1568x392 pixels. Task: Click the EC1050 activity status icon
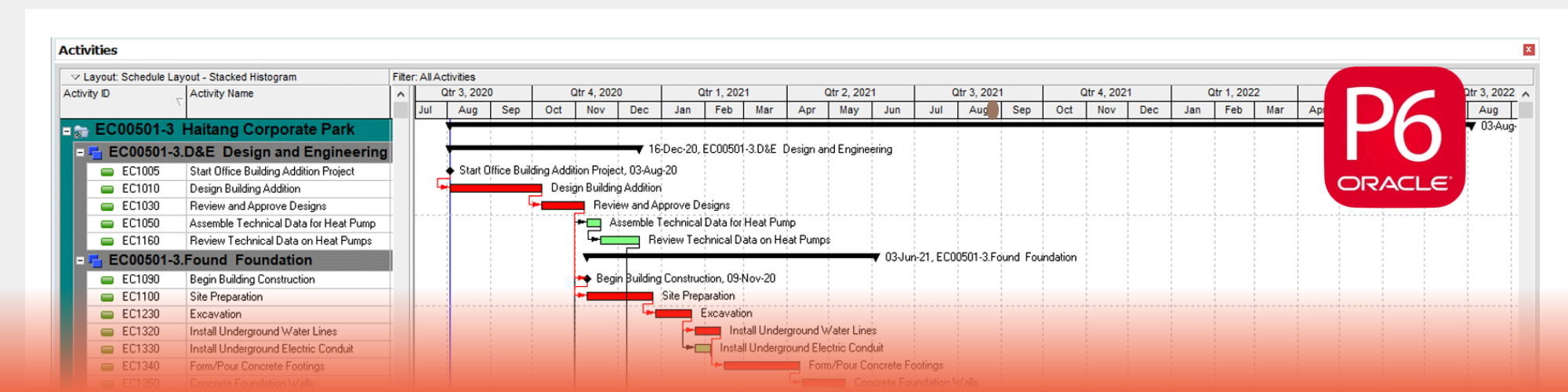click(x=107, y=224)
